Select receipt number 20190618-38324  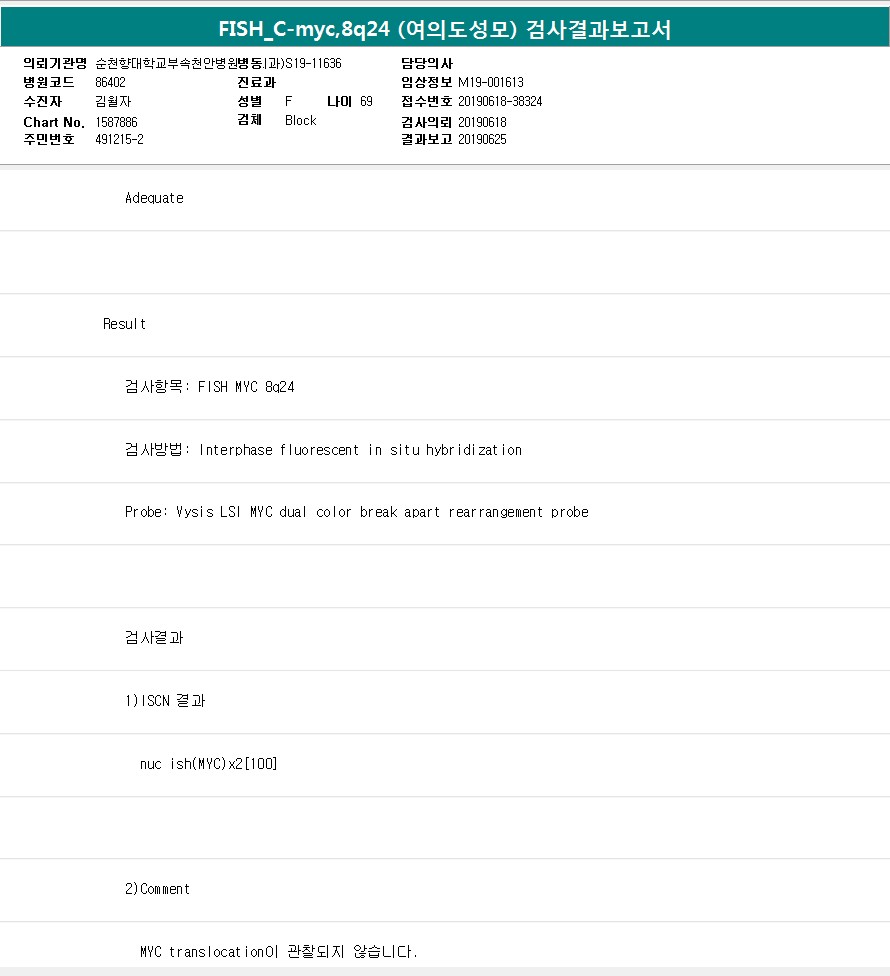tap(500, 101)
